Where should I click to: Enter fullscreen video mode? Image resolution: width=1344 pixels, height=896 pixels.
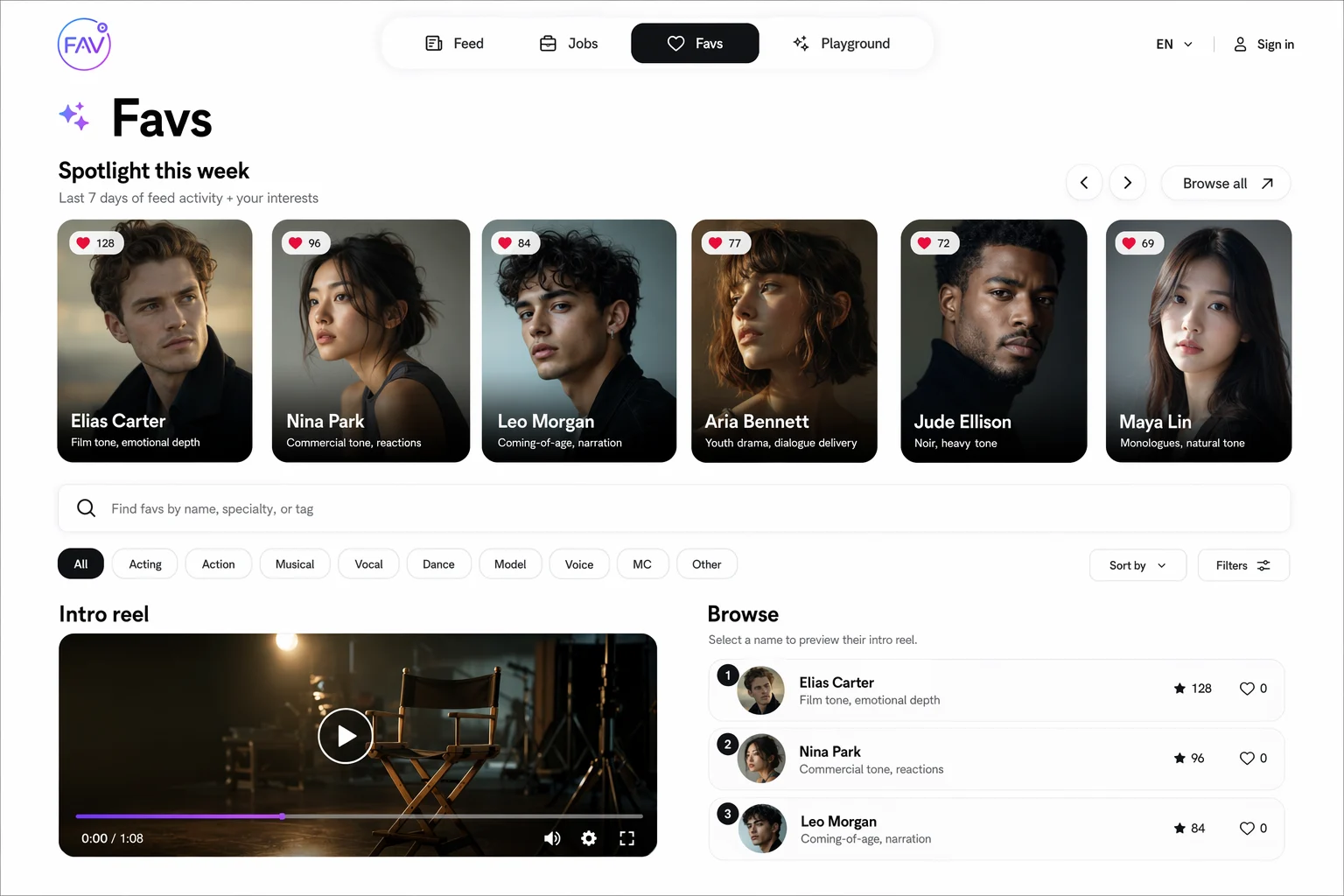[x=626, y=838]
